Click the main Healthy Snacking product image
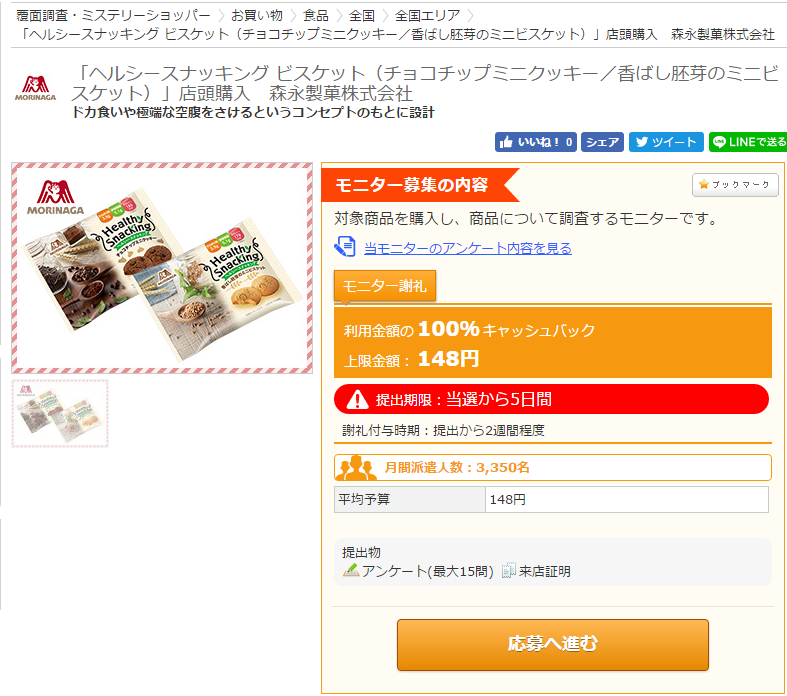This screenshot has width=787, height=696. pos(162,268)
